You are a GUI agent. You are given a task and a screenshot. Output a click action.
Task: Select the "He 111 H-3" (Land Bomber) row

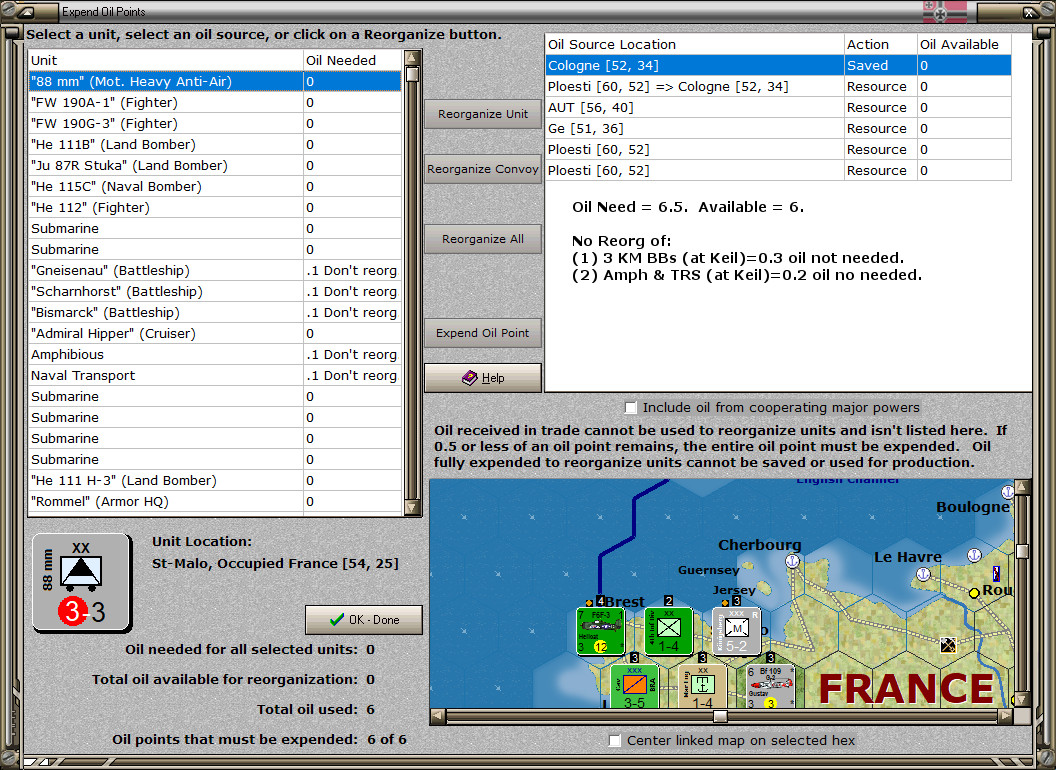(215, 480)
